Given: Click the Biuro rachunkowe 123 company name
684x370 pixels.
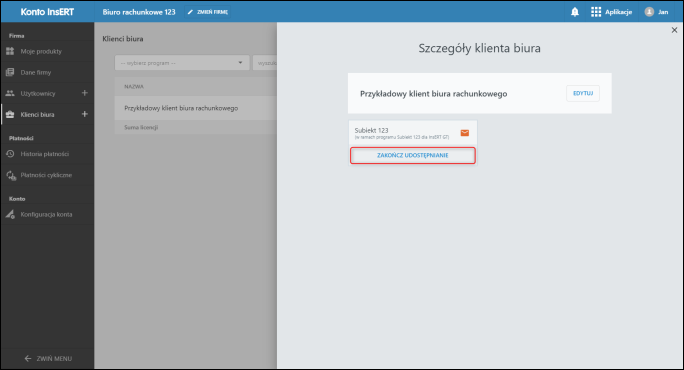Looking at the screenshot, I should [x=139, y=12].
